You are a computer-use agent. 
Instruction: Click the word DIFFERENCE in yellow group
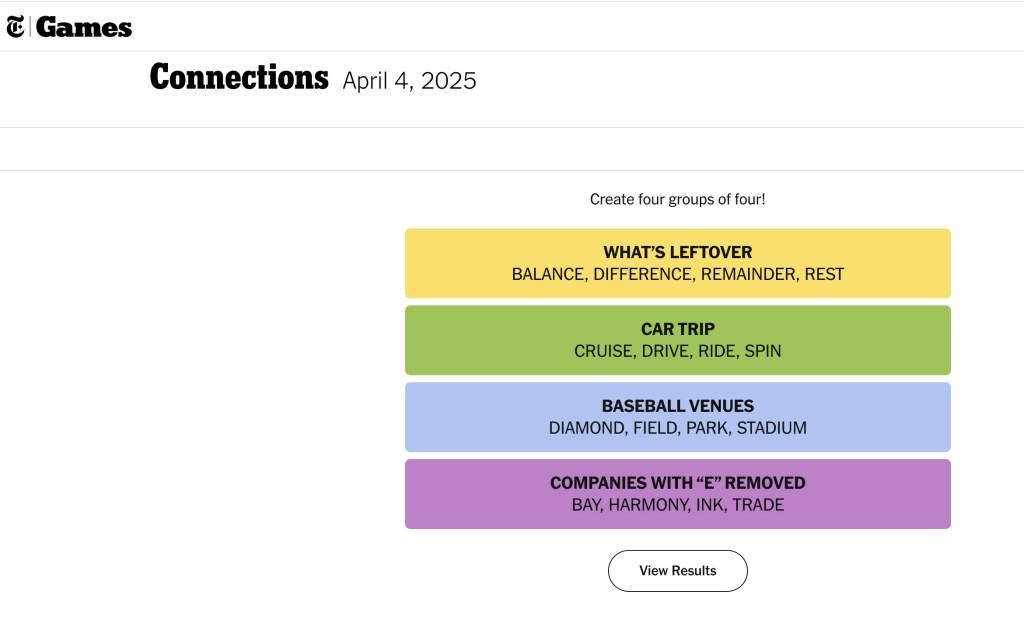[x=642, y=274]
